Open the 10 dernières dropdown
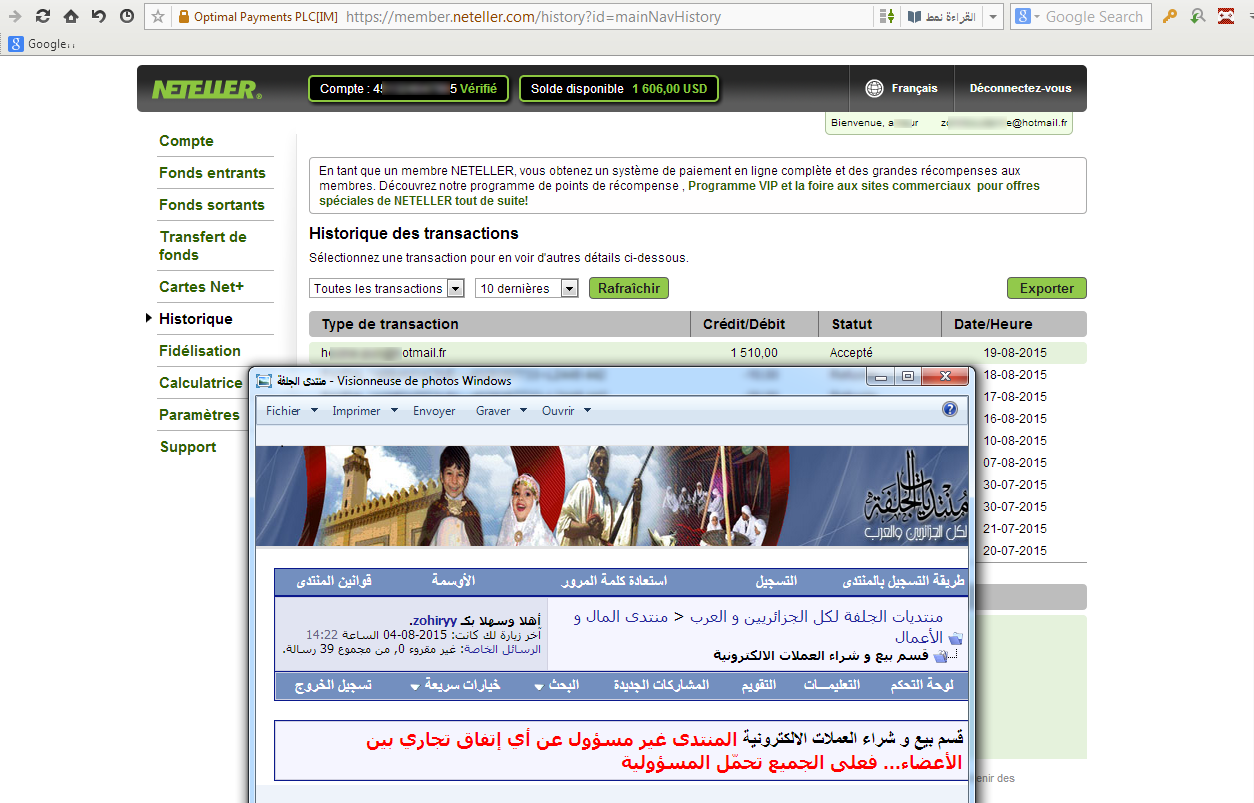The image size is (1254, 803). pos(527,288)
